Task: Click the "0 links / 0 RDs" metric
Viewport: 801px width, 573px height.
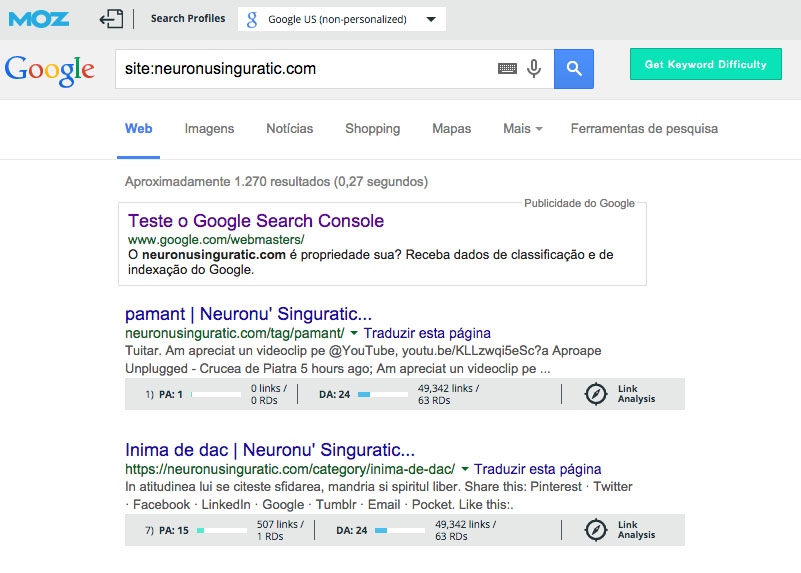Action: [269, 394]
